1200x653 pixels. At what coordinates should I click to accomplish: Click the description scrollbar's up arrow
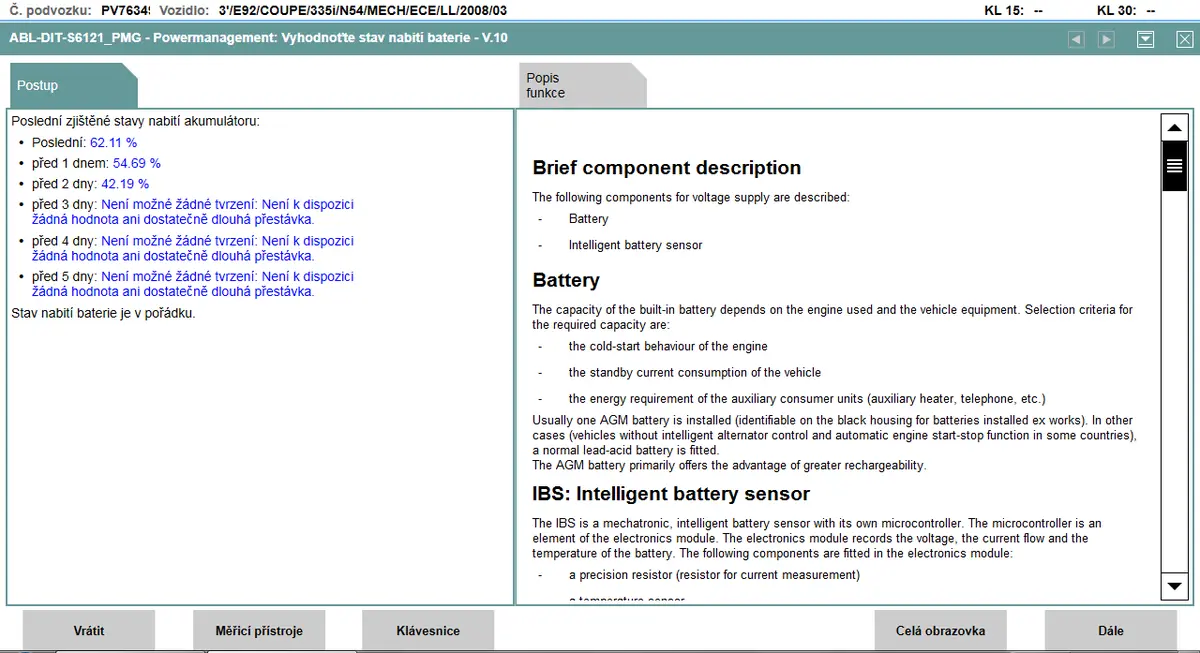[x=1173, y=128]
